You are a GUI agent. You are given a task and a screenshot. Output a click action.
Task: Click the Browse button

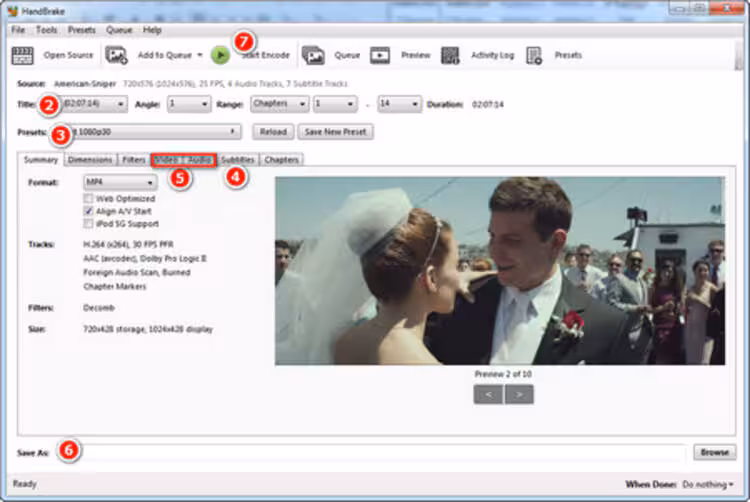(x=715, y=452)
